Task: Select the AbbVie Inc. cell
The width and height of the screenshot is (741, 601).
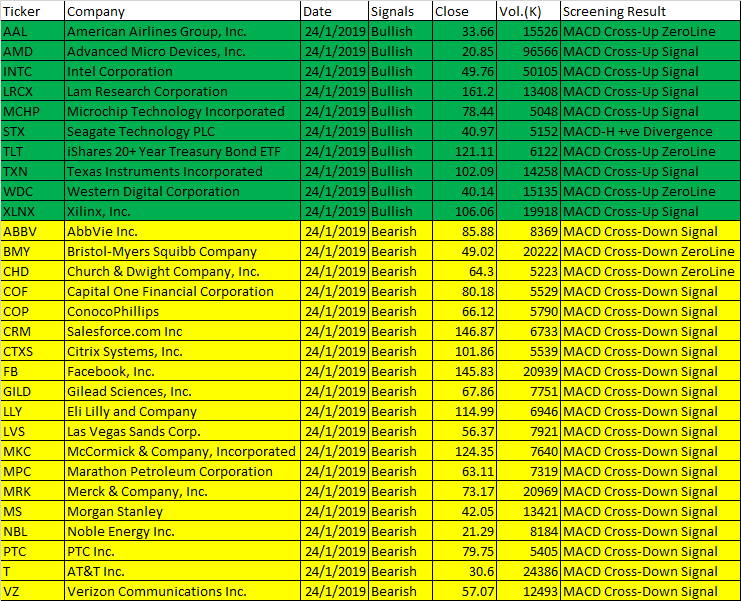Action: click(182, 232)
